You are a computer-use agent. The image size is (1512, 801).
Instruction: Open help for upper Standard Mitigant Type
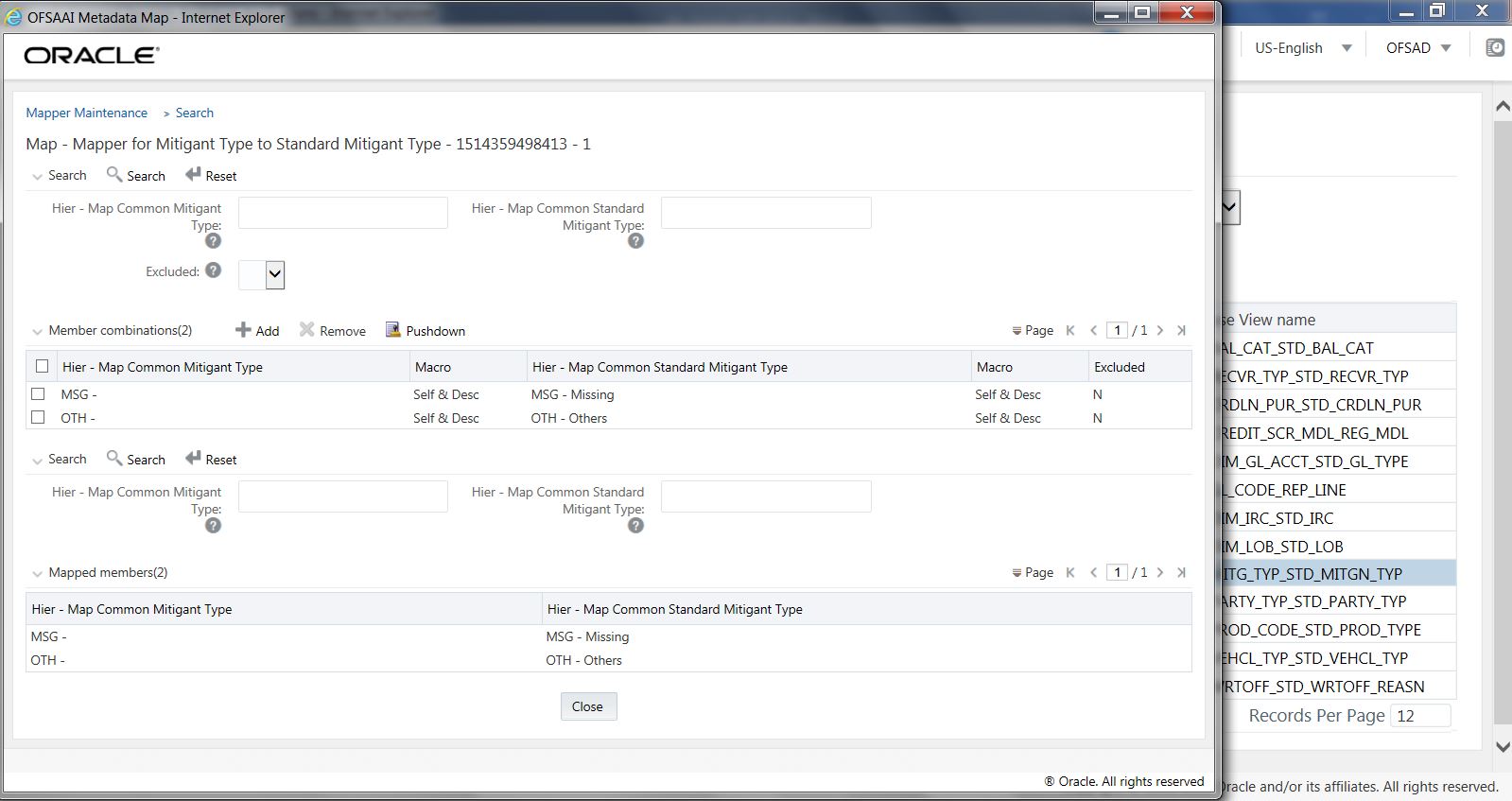pyautogui.click(x=636, y=241)
